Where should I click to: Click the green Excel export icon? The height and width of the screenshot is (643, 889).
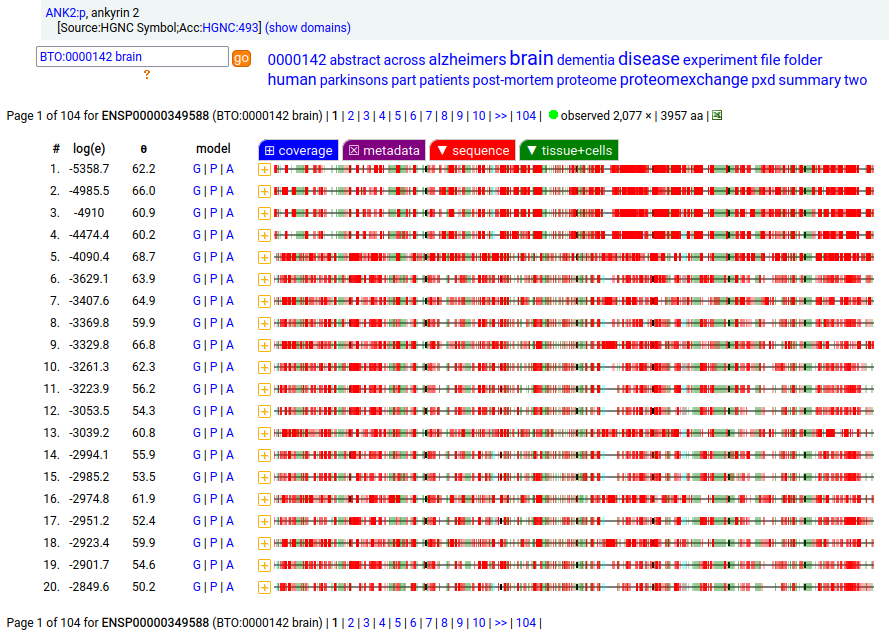coord(717,116)
